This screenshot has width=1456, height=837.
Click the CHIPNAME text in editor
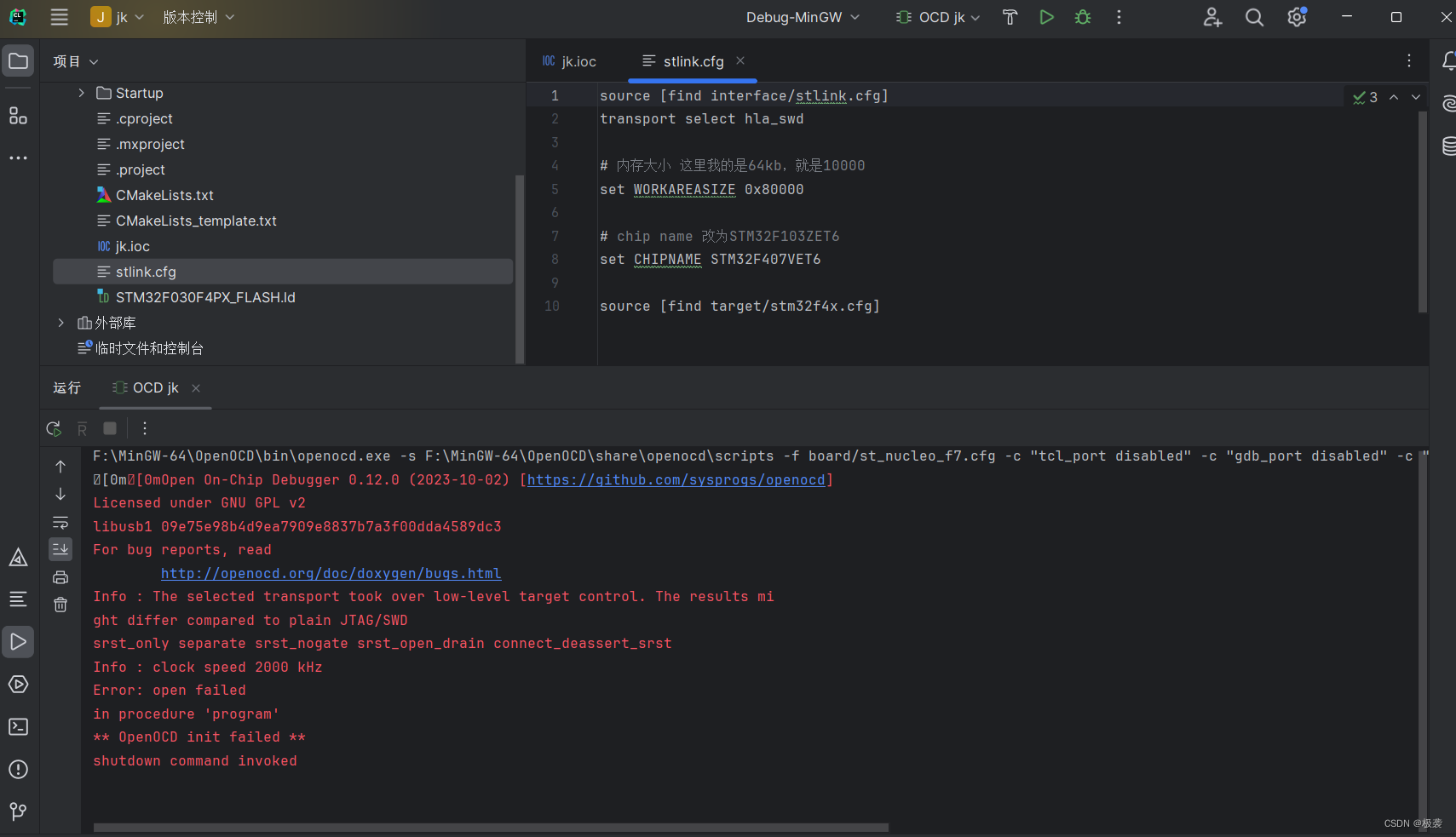coord(667,259)
